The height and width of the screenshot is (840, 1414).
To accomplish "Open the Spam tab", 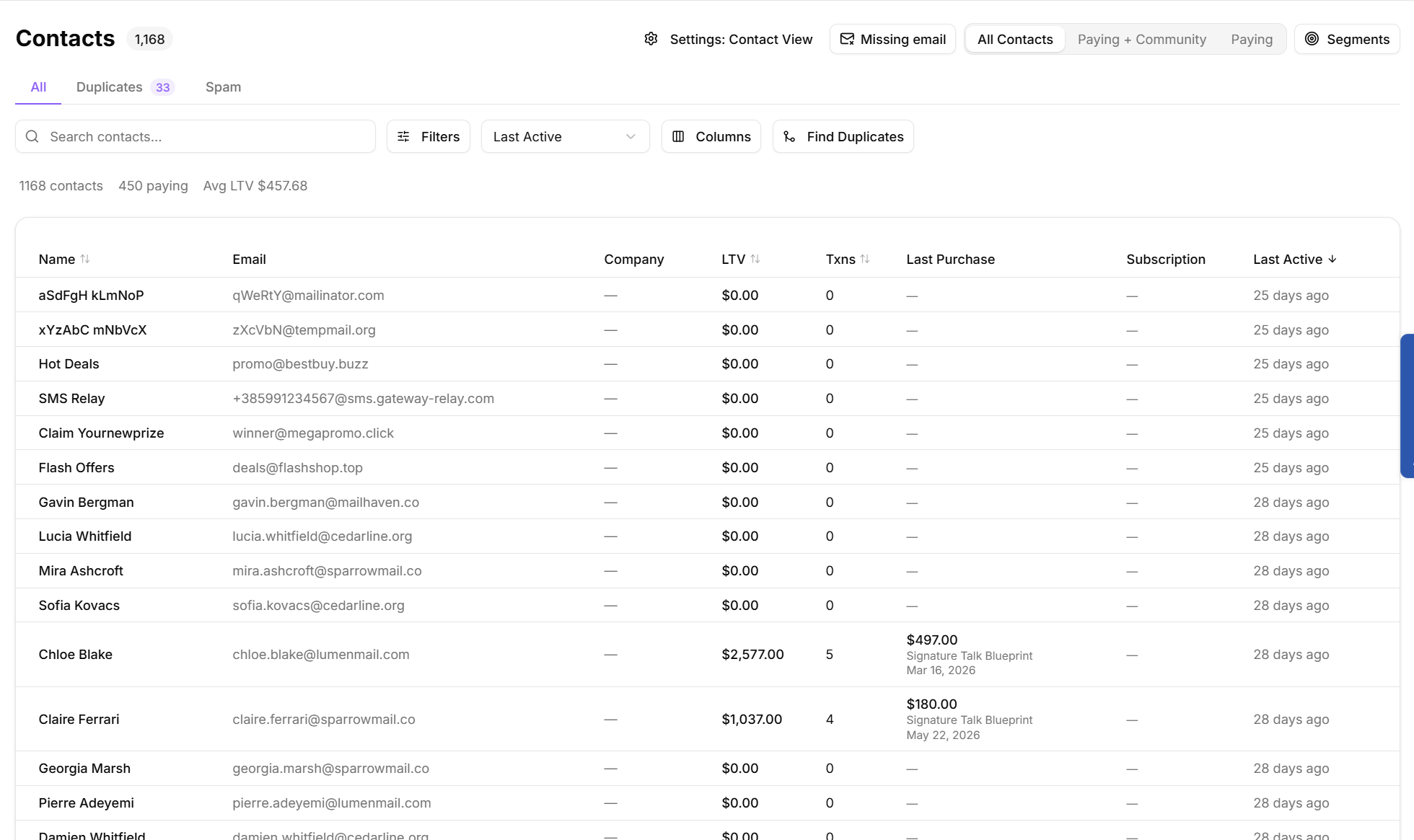I will tap(223, 87).
